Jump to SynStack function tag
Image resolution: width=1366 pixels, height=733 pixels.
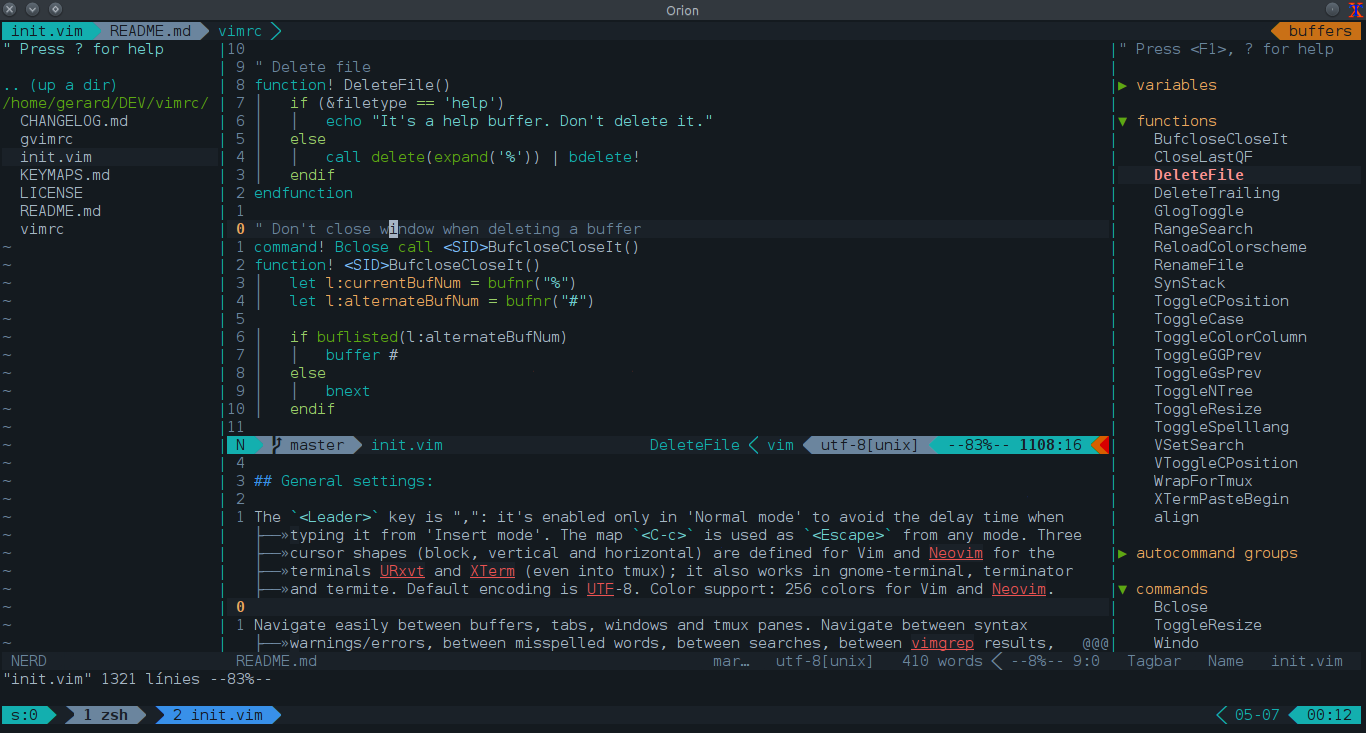1190,283
